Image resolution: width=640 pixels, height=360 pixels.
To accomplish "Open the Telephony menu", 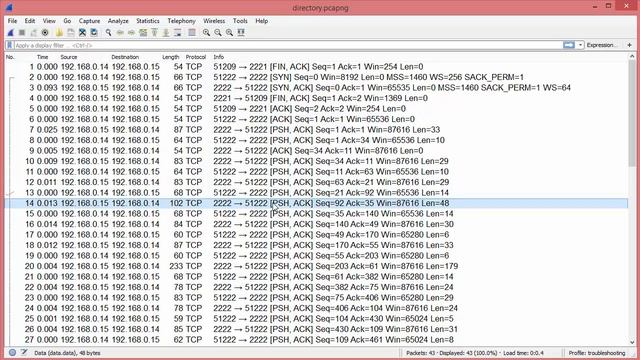I will click(x=181, y=21).
